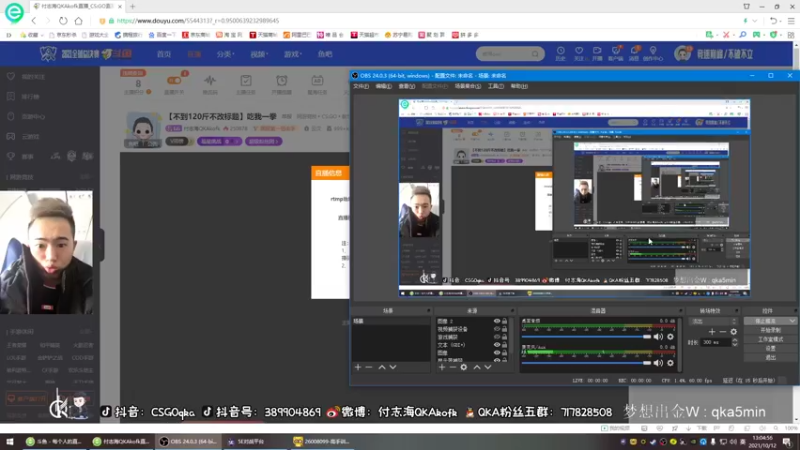Toggle the orange live-stream switch in Douyu toolbar
This screenshot has height=450, width=800.
tap(174, 81)
